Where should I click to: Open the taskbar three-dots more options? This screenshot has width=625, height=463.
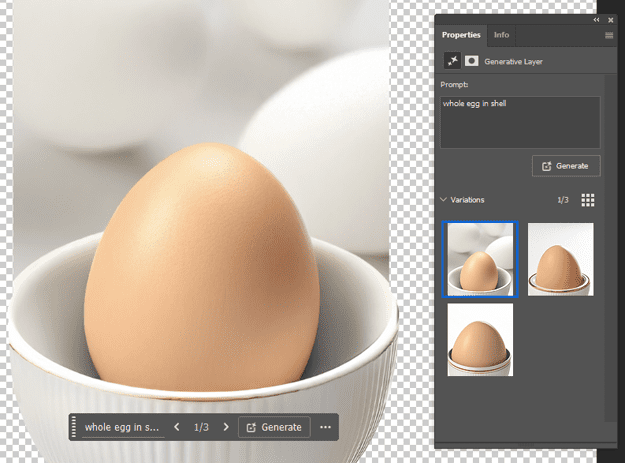325,427
